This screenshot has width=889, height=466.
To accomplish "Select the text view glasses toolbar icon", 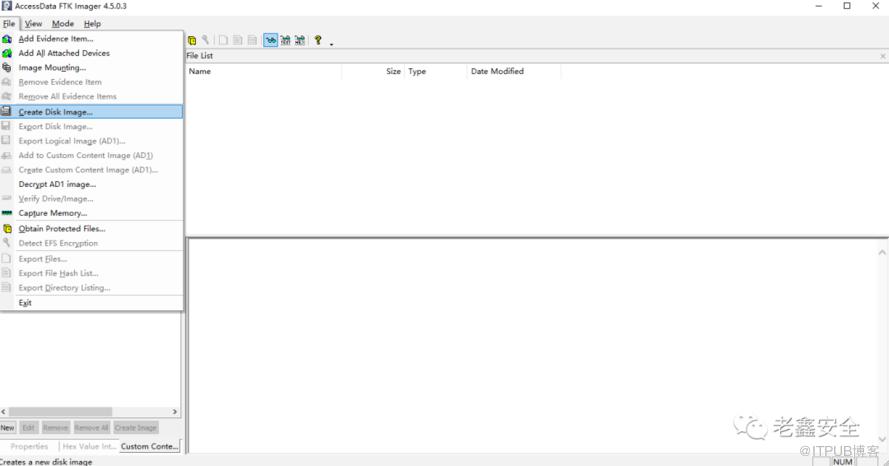I will 286,40.
